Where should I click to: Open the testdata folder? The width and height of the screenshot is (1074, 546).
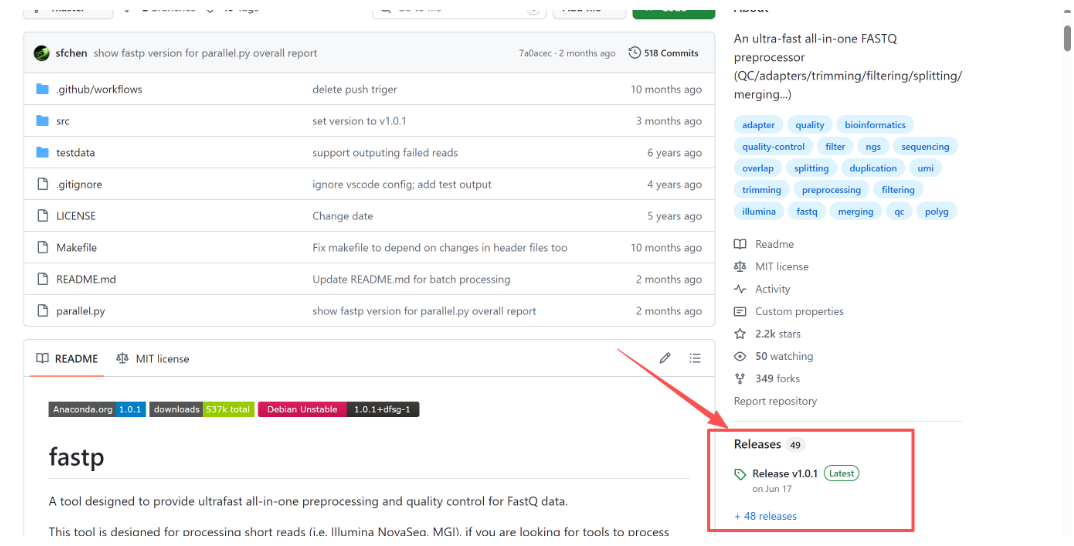(75, 152)
